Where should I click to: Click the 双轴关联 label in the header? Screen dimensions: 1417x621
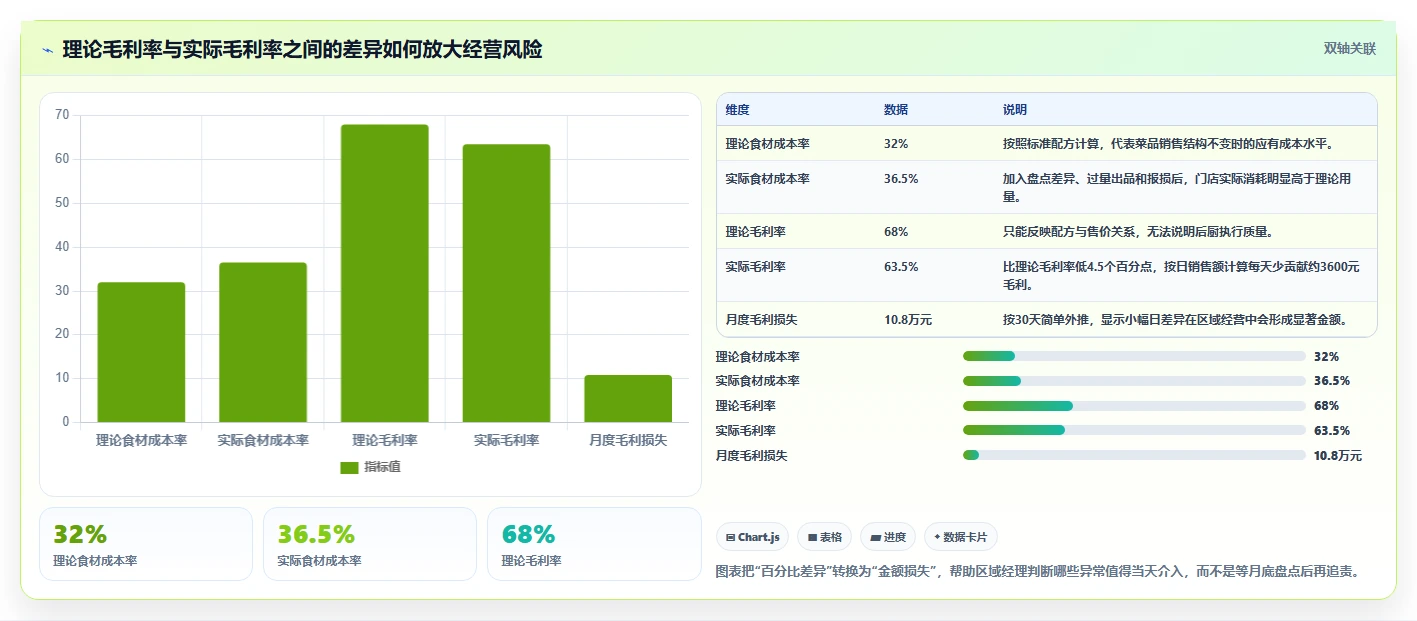(x=1350, y=48)
